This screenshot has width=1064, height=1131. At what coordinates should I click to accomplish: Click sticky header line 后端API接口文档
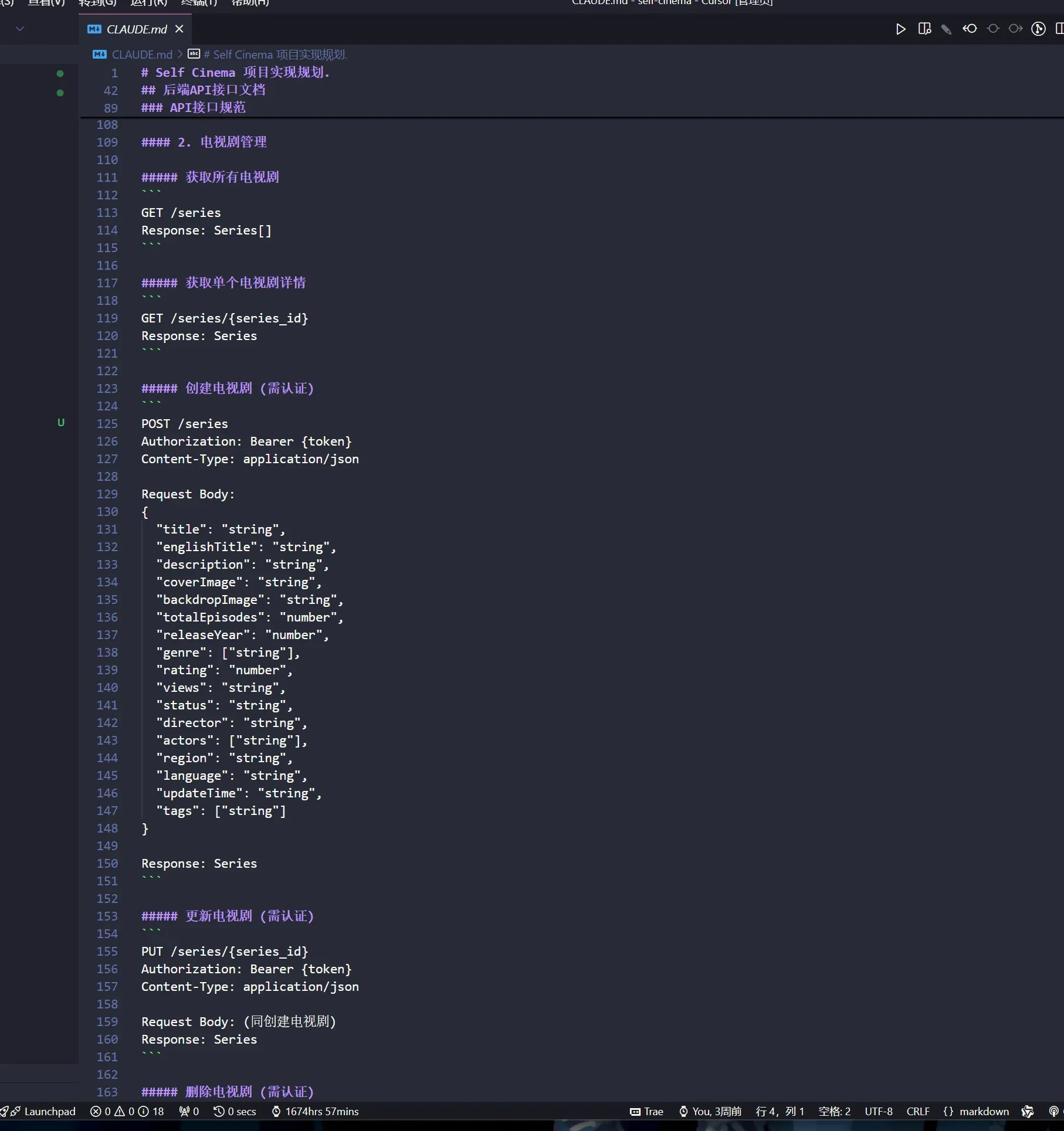pyautogui.click(x=214, y=90)
